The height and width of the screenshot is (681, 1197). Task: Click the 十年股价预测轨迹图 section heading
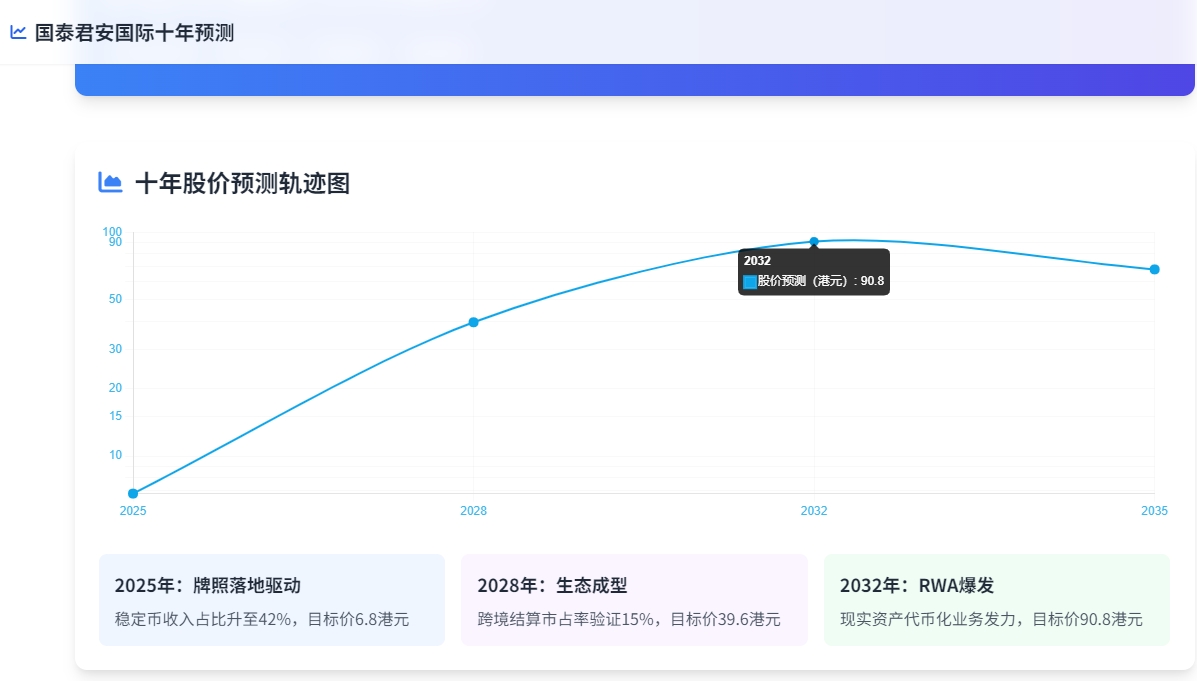pyautogui.click(x=243, y=183)
